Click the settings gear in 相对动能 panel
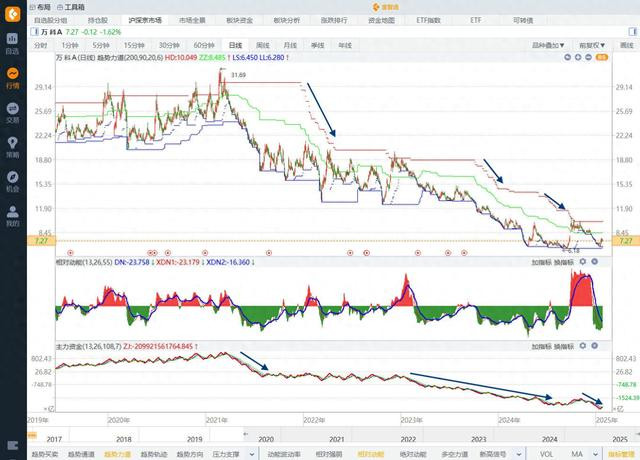The width and height of the screenshot is (640, 460). tap(583, 261)
